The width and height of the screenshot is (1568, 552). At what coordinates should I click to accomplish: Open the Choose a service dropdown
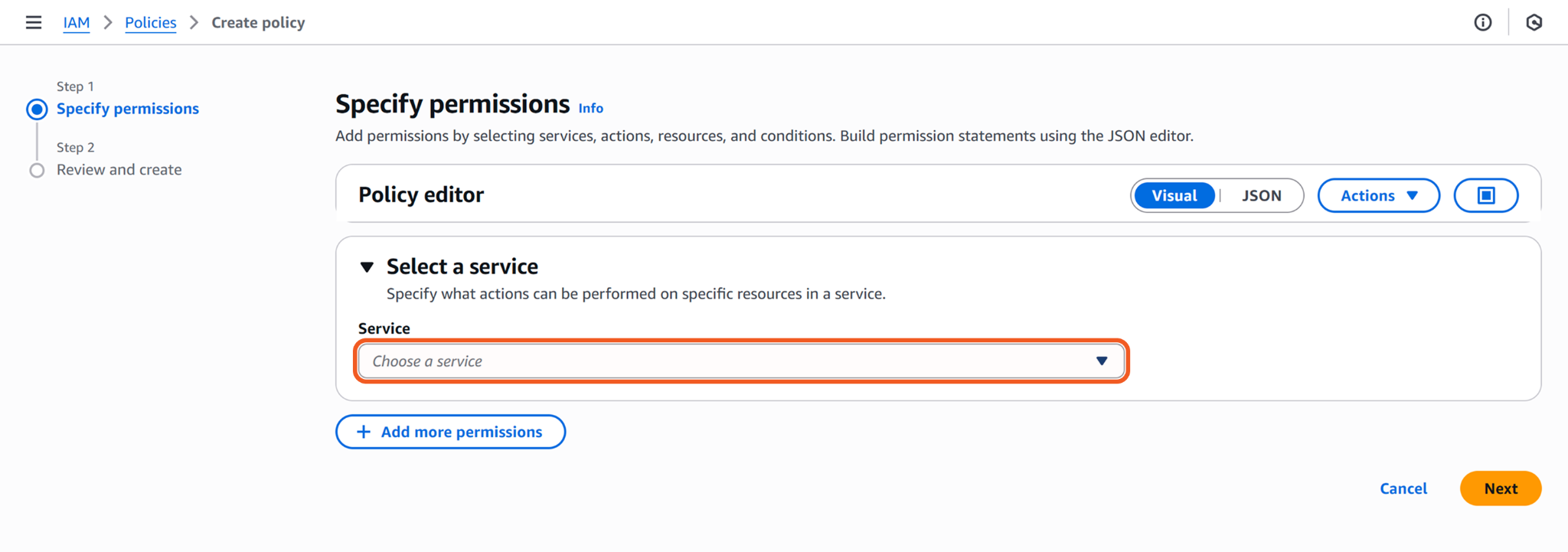point(727,361)
